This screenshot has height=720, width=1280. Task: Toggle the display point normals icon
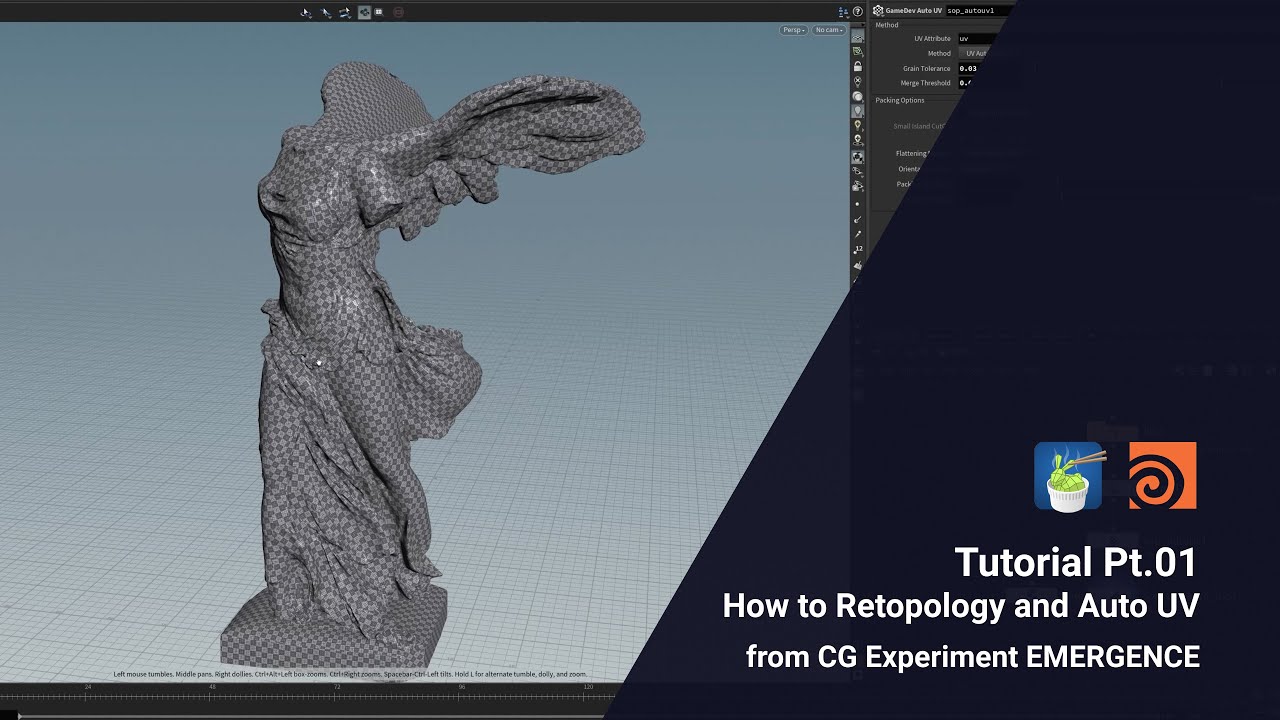pyautogui.click(x=858, y=219)
